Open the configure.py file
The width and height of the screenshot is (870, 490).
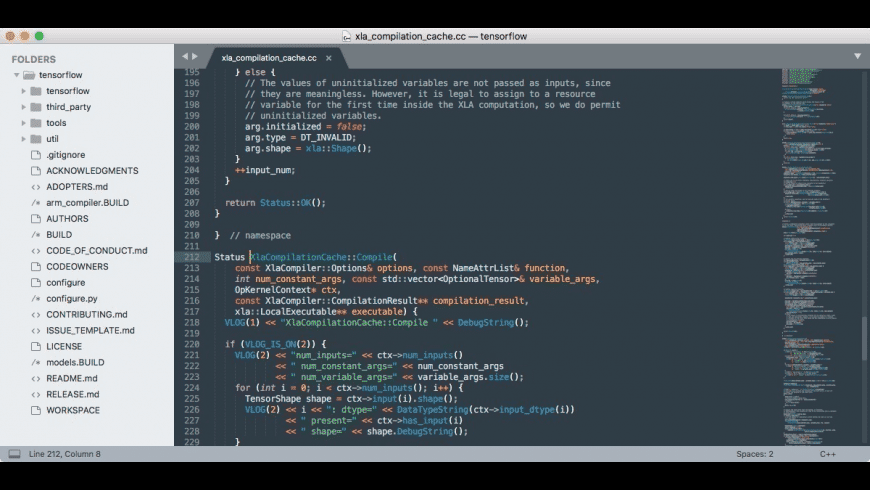coord(71,298)
